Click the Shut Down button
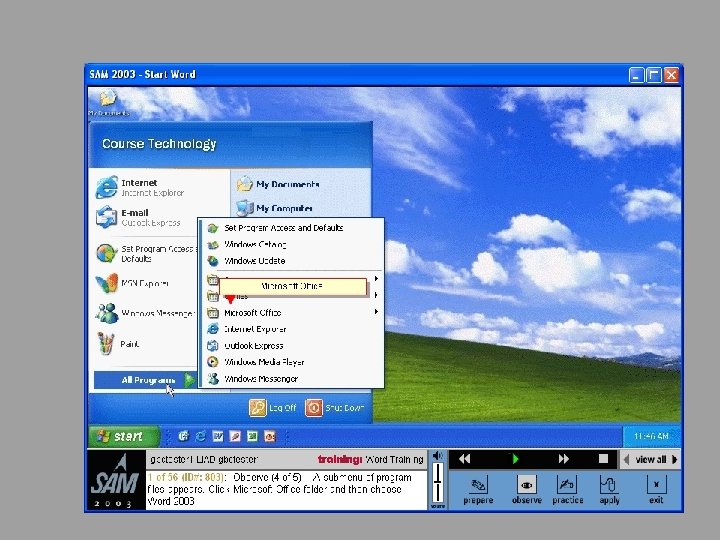 pos(334,407)
